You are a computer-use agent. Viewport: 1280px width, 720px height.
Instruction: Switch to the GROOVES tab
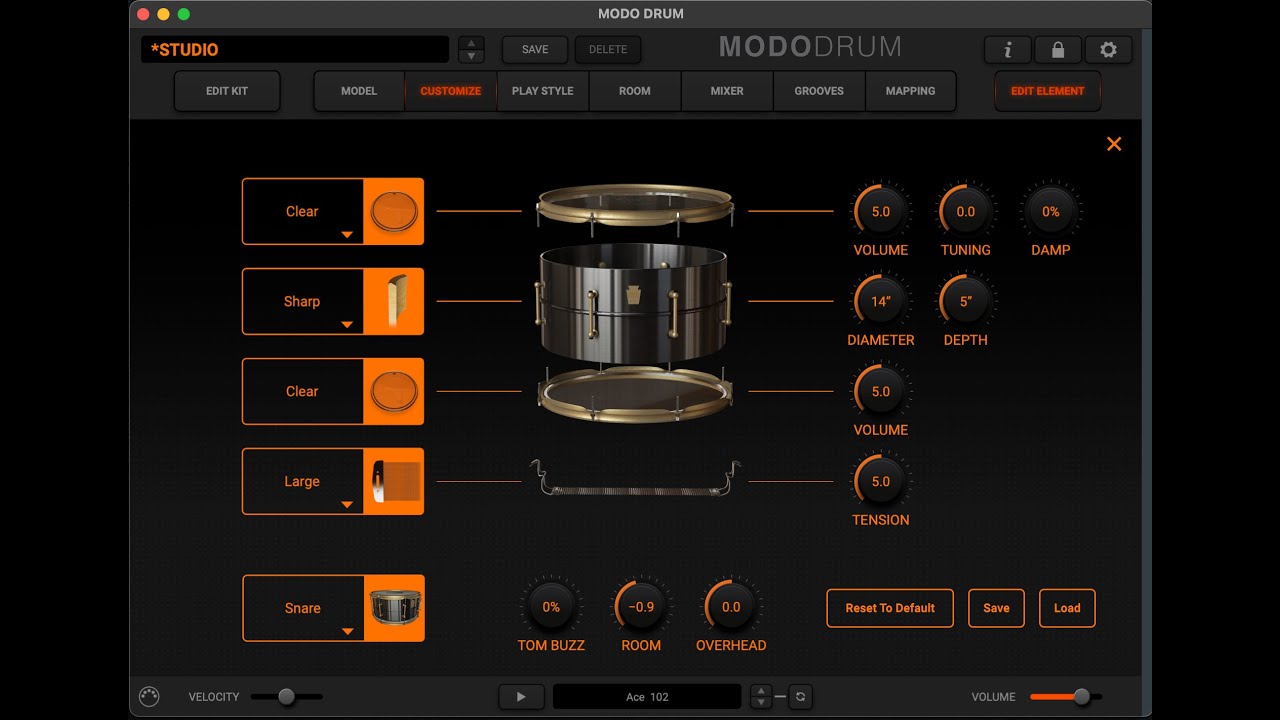coord(819,91)
